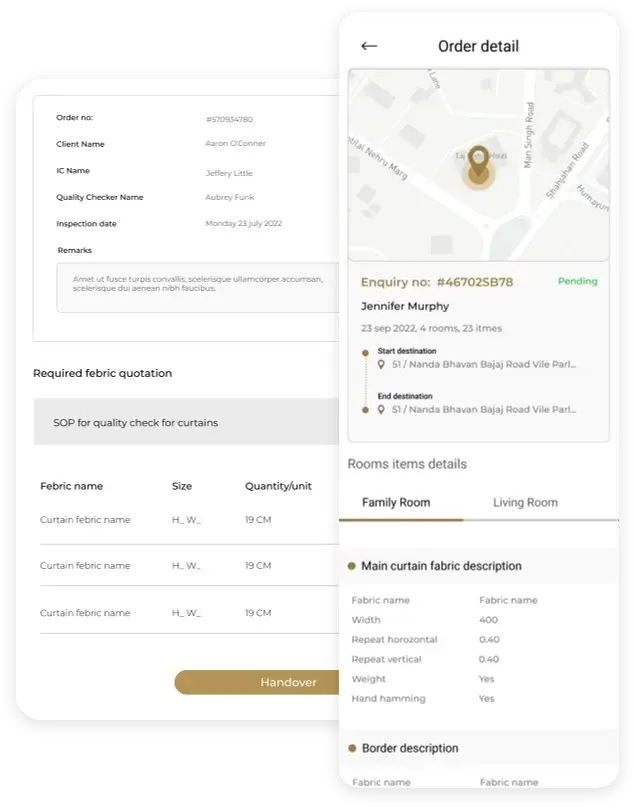Click the Weight value Yes

coord(486,679)
